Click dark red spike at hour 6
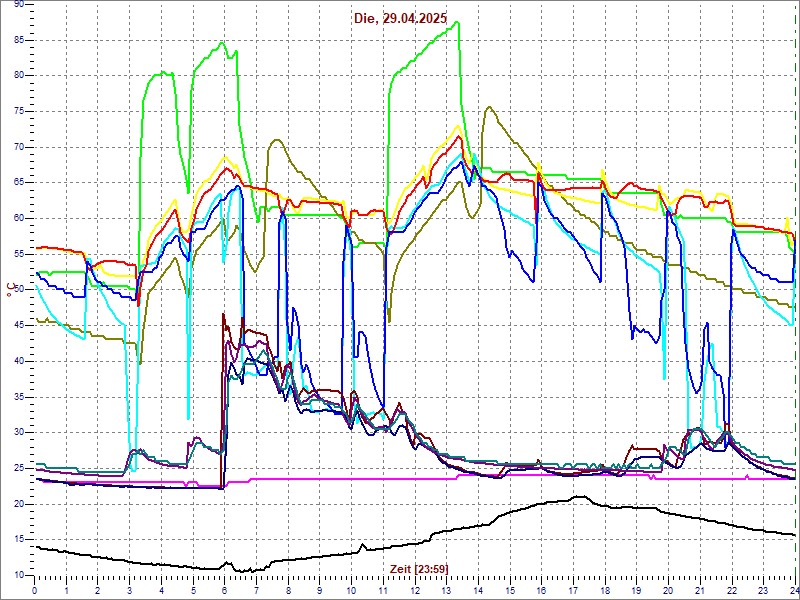Screen dimensions: 800x600 point(224,315)
